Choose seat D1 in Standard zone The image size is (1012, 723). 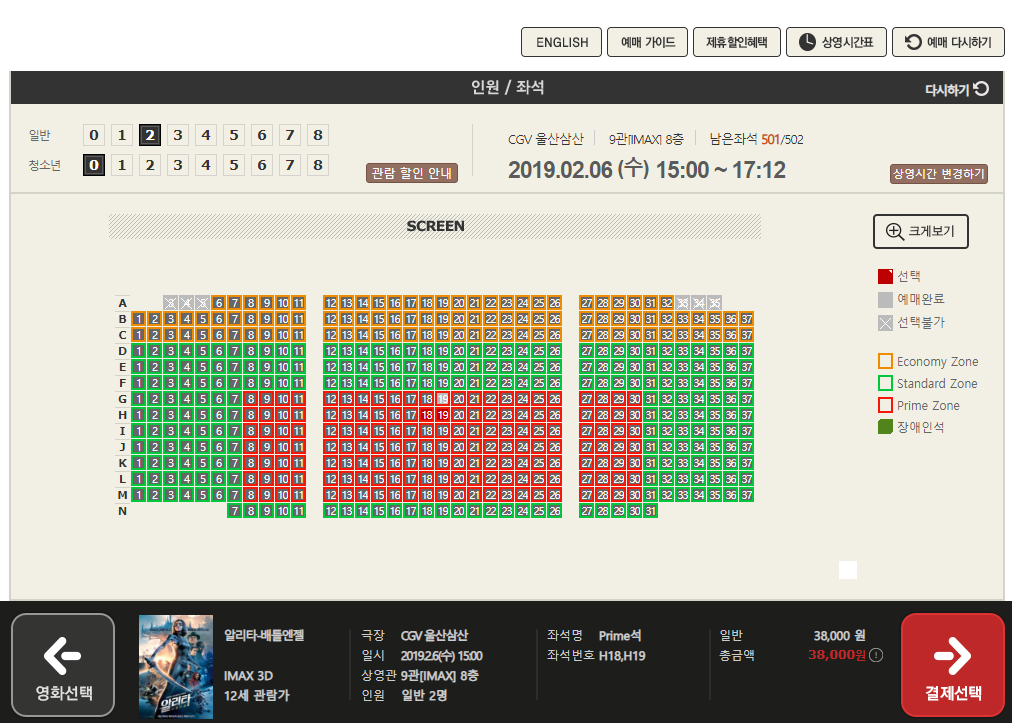(x=139, y=351)
